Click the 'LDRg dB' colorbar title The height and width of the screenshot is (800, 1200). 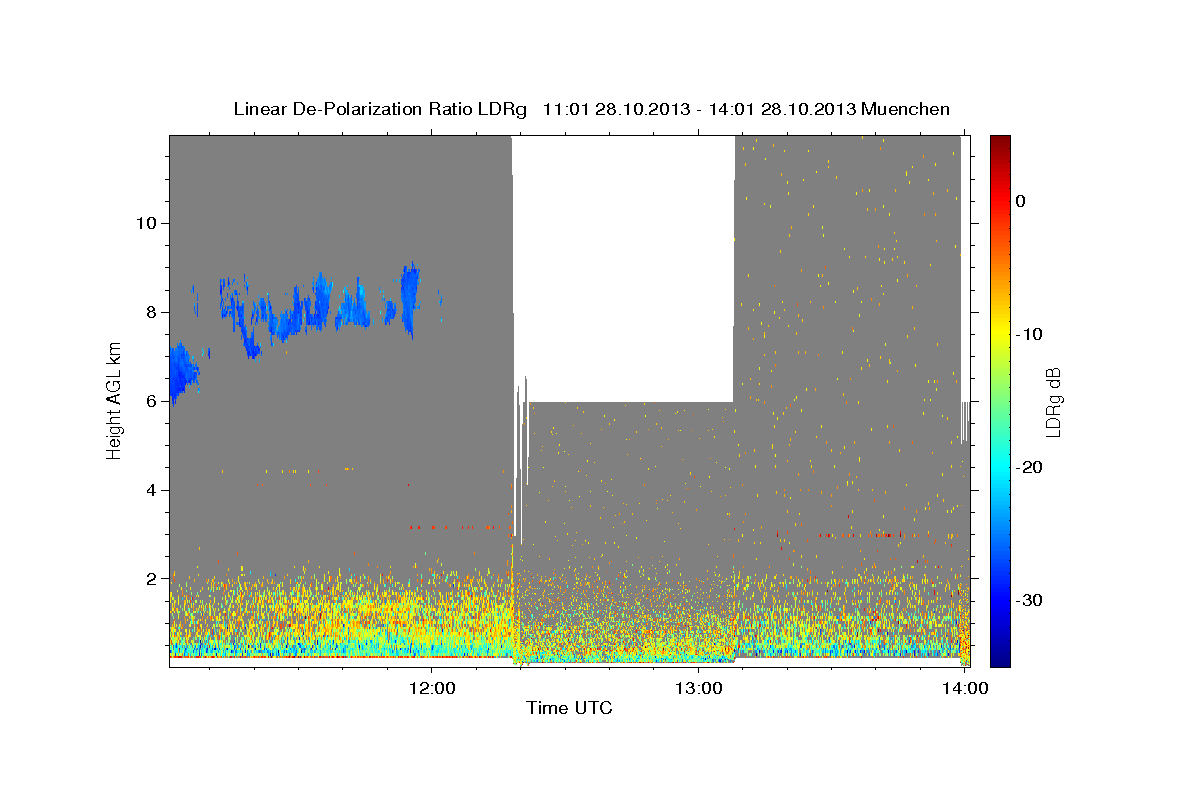click(x=1053, y=401)
